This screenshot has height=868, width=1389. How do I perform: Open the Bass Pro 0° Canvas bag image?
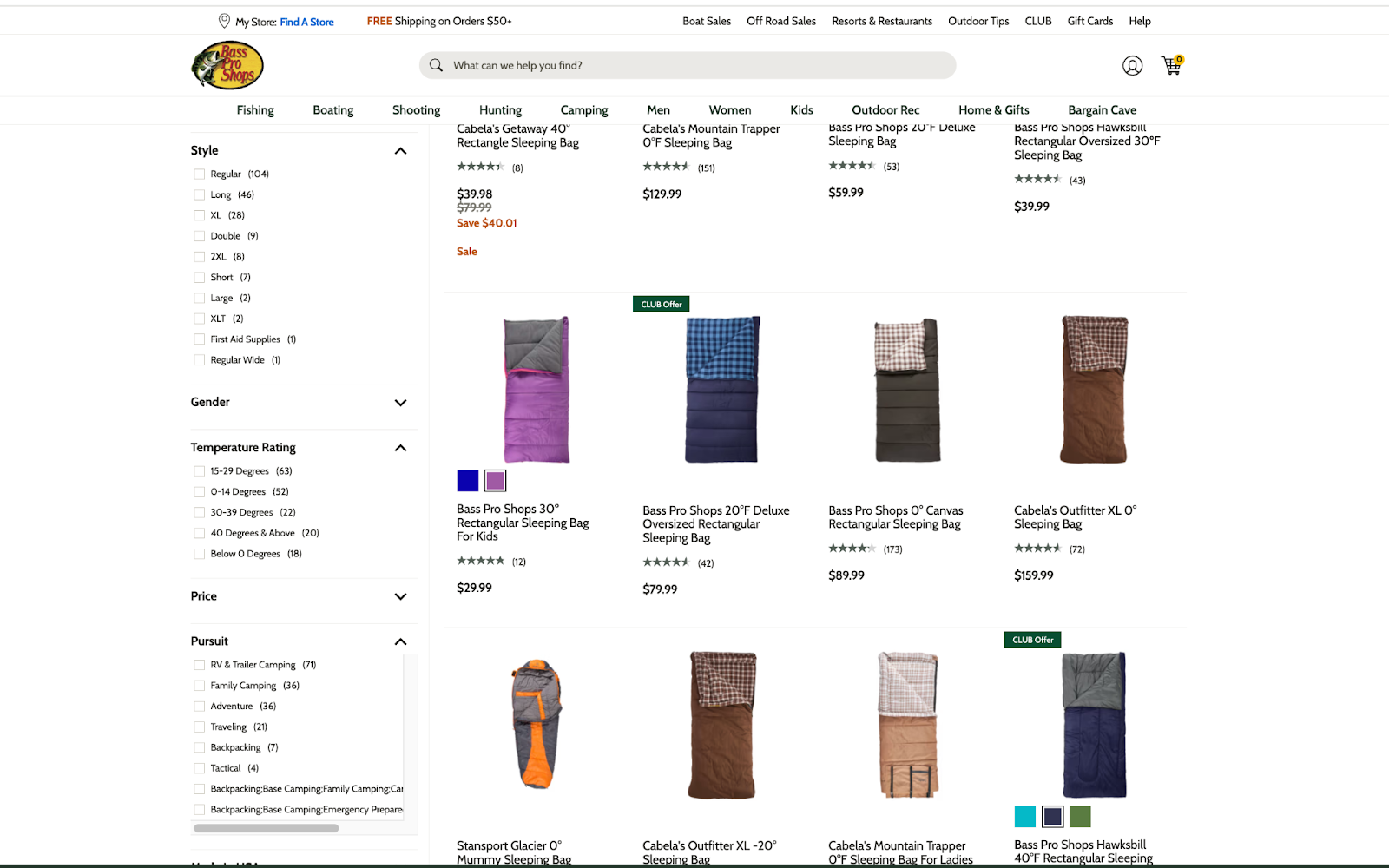pos(907,390)
